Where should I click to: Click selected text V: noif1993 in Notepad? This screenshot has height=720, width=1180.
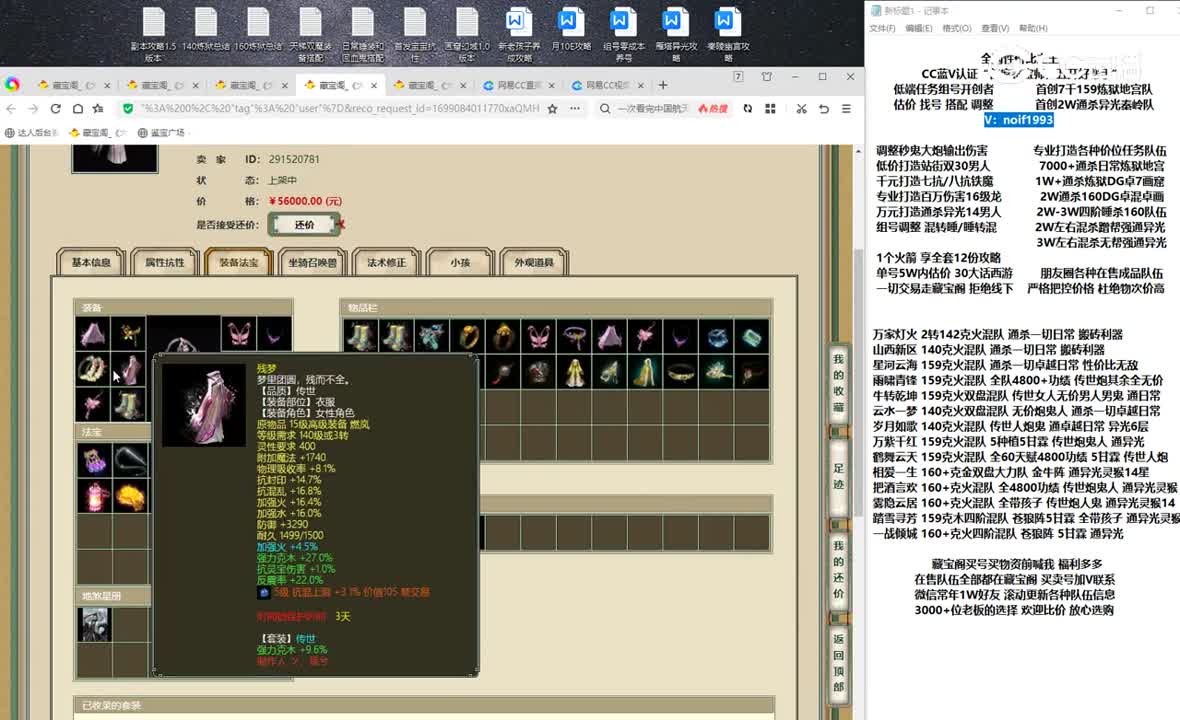pyautogui.click(x=1018, y=120)
